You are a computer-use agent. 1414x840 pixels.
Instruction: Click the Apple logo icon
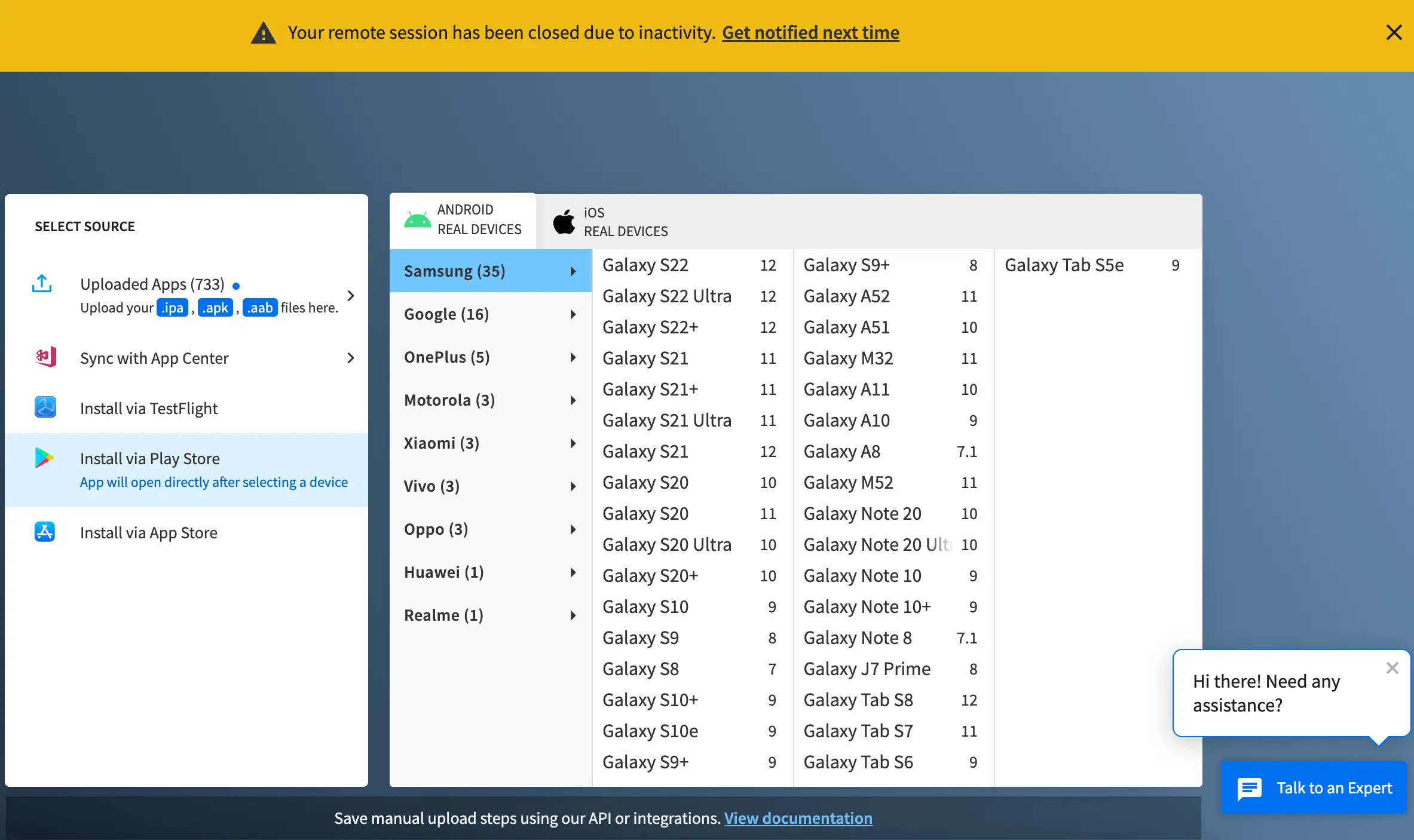pos(564,222)
